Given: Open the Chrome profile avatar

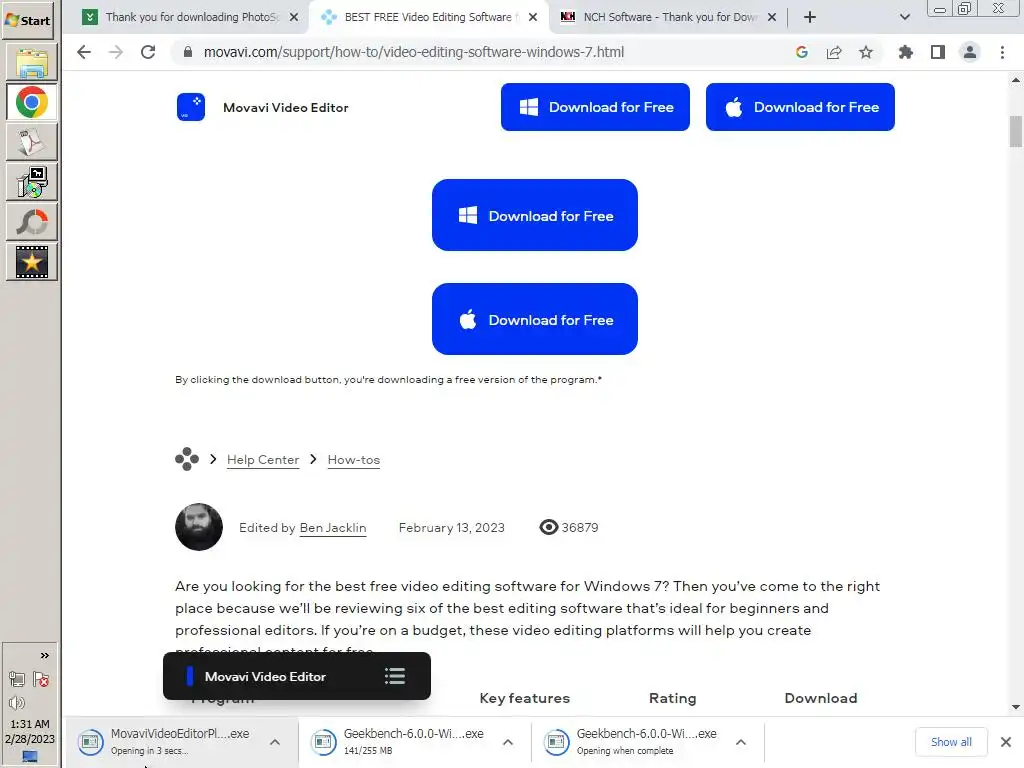Looking at the screenshot, I should [x=970, y=52].
